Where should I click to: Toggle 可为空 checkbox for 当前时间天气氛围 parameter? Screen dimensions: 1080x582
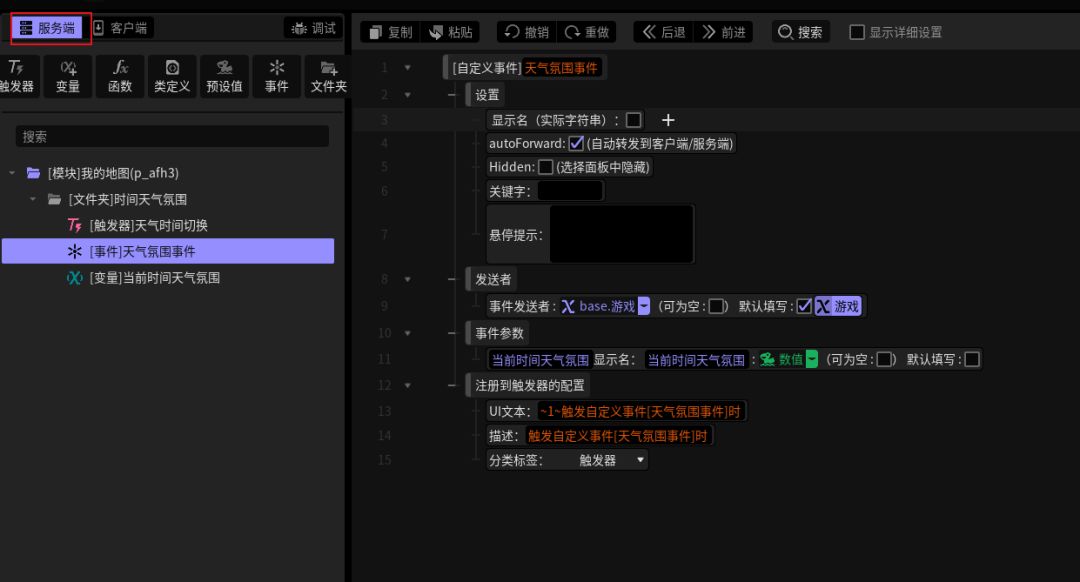click(884, 360)
